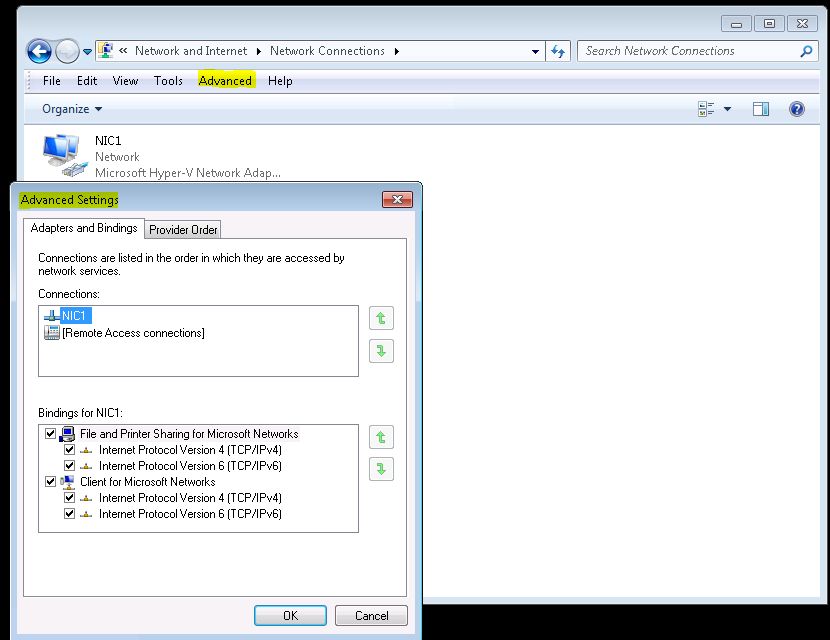Move connection down with green arrow
830x640 pixels.
[x=381, y=351]
